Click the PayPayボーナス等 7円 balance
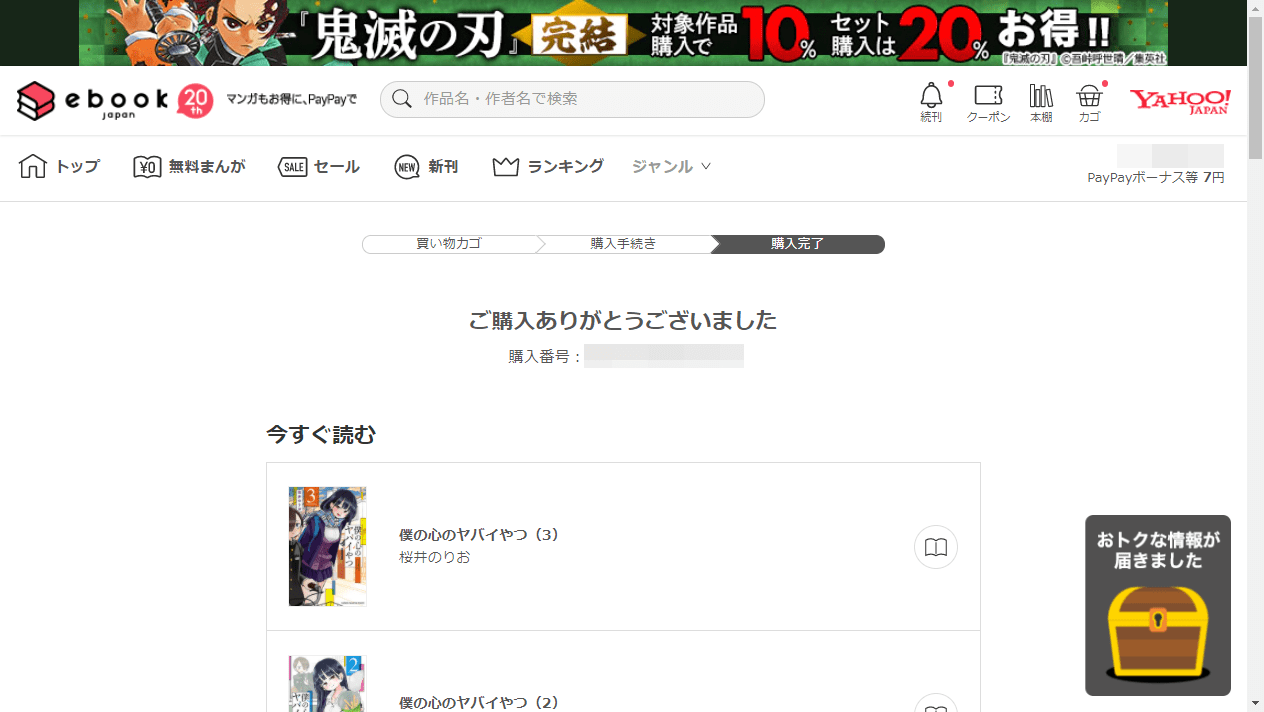Screen dimensions: 1264x712 click(x=1156, y=178)
